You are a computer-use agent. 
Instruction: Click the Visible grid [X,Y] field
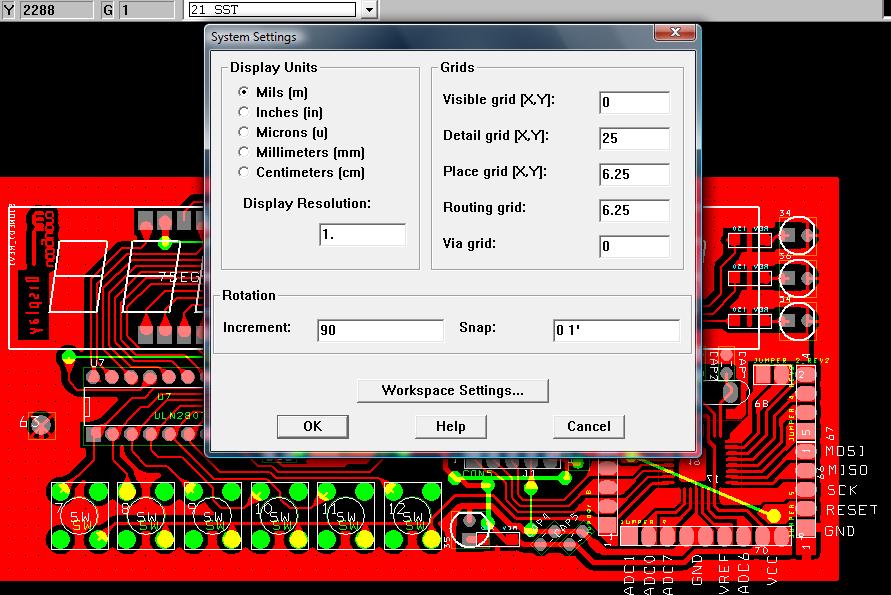(634, 102)
